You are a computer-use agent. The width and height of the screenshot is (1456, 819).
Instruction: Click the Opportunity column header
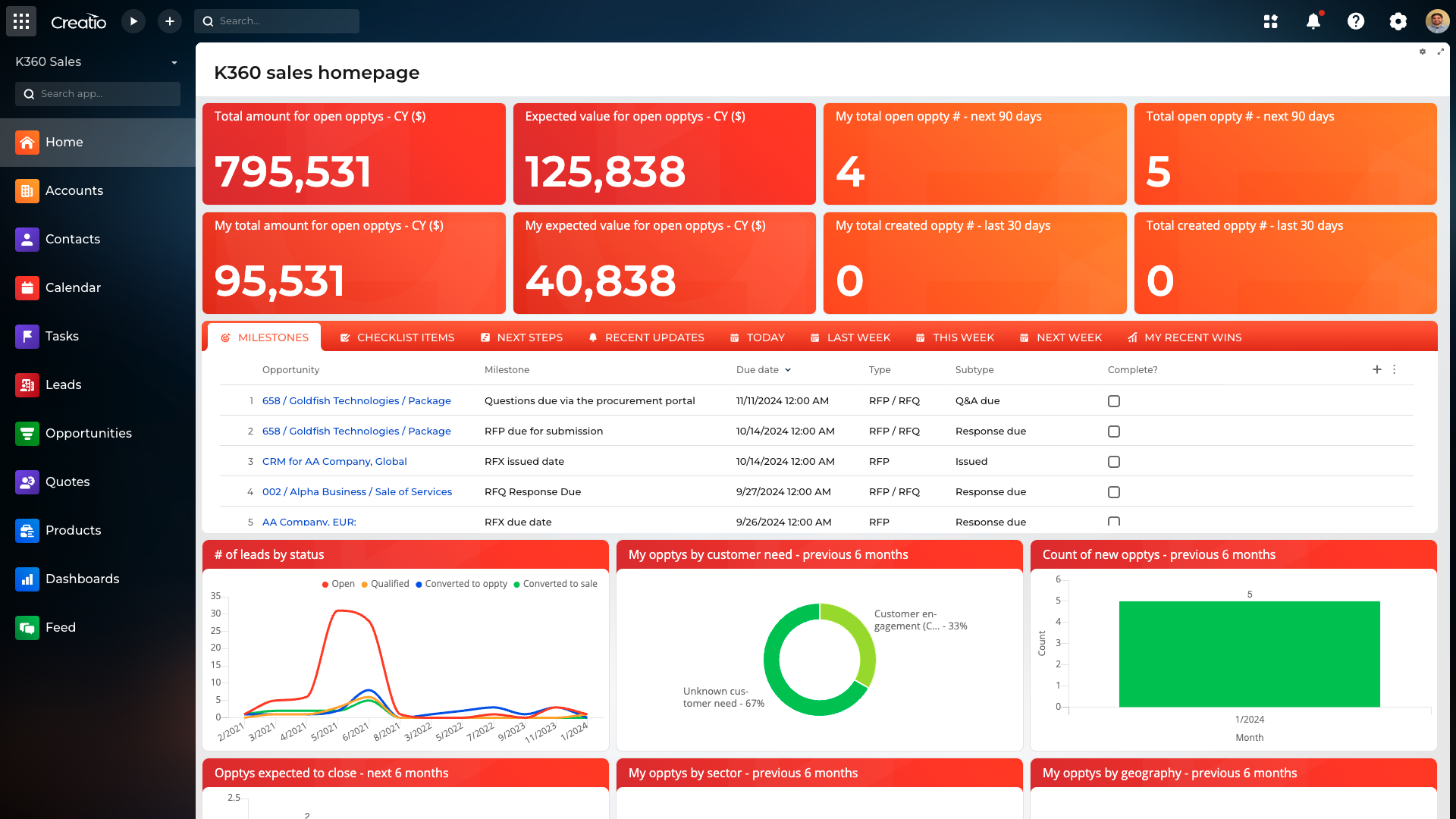(290, 370)
